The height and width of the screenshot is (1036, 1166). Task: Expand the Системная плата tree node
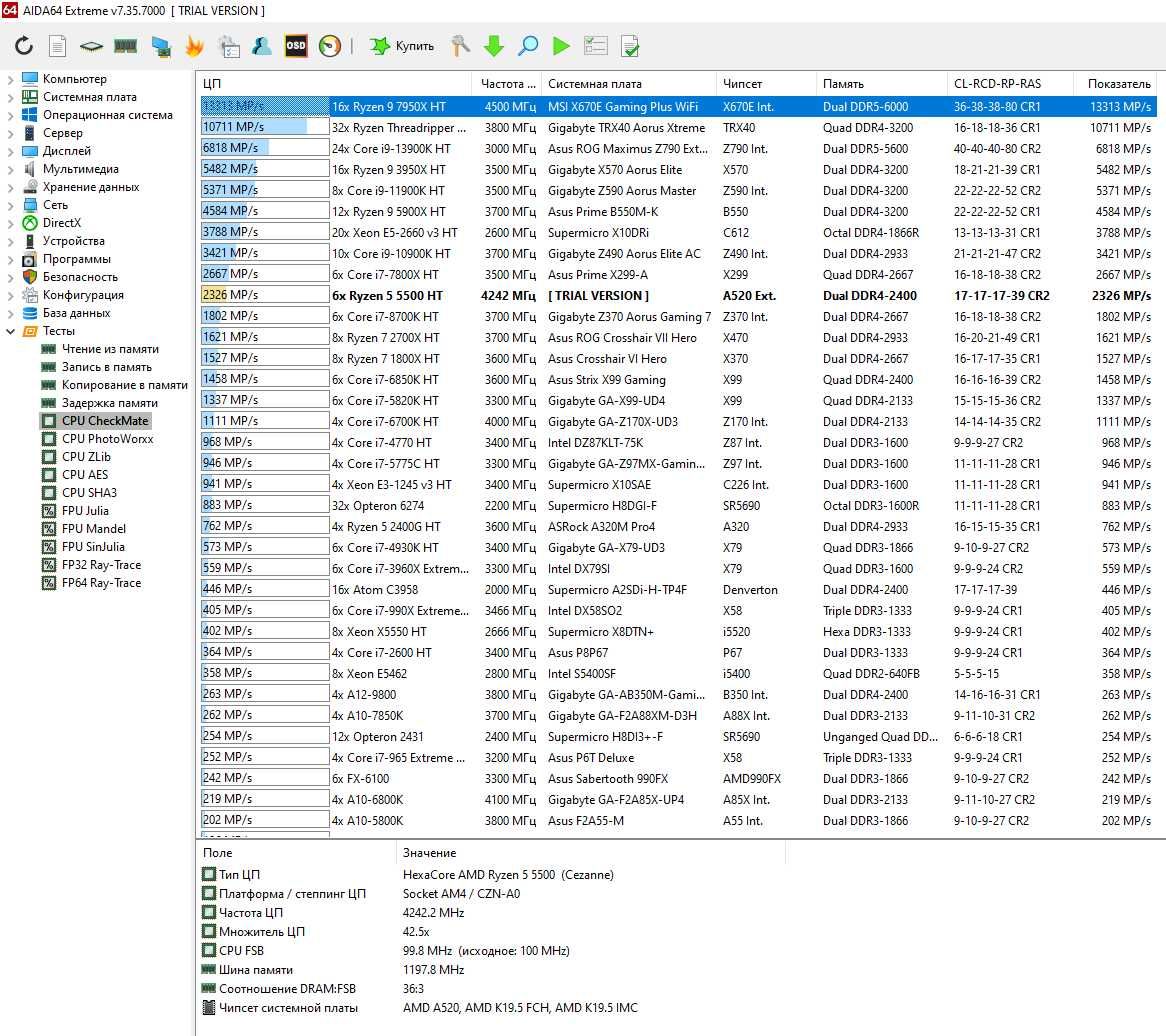point(10,97)
